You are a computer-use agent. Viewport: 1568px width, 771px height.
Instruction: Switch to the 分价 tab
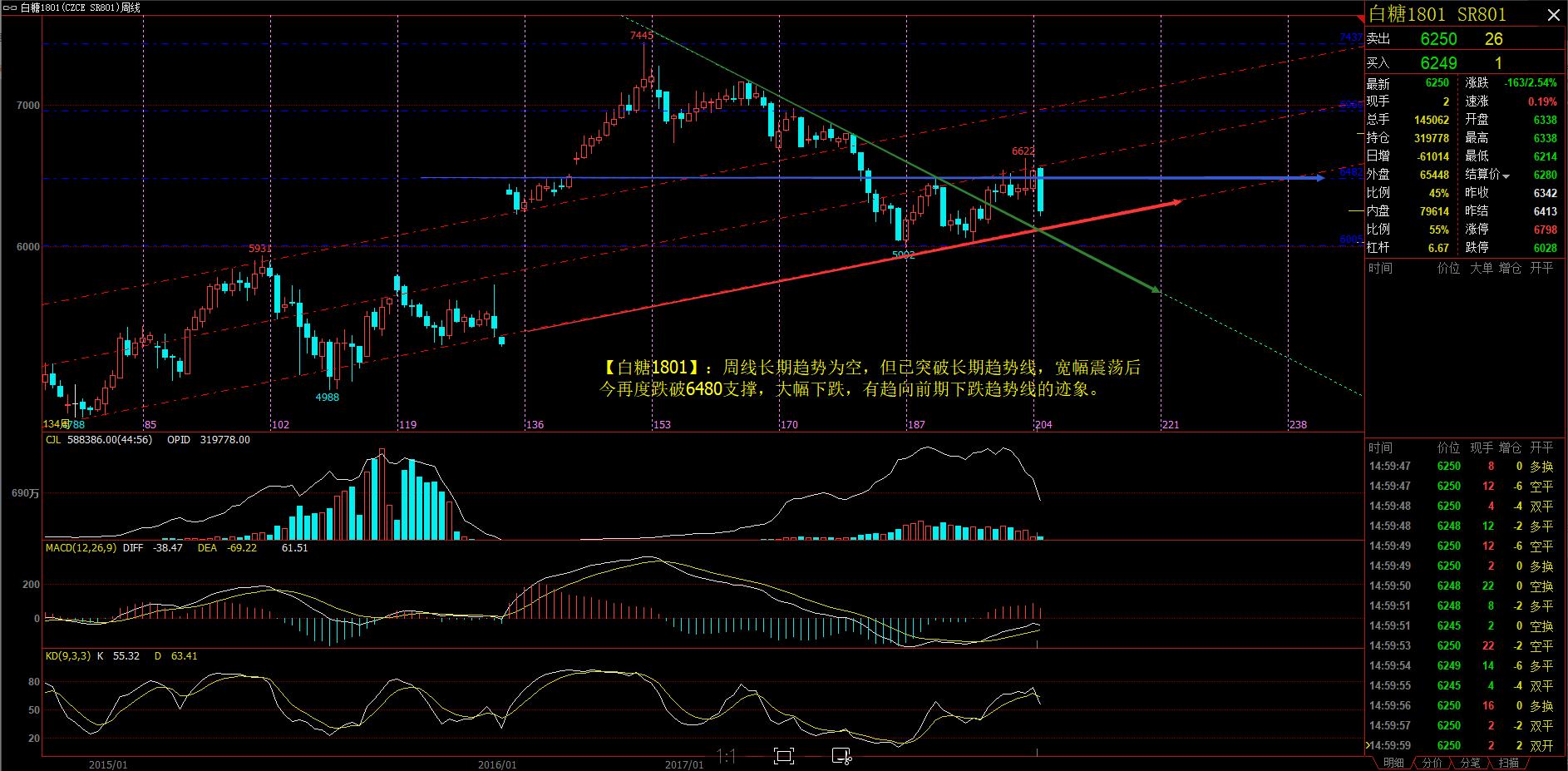pyautogui.click(x=1432, y=763)
